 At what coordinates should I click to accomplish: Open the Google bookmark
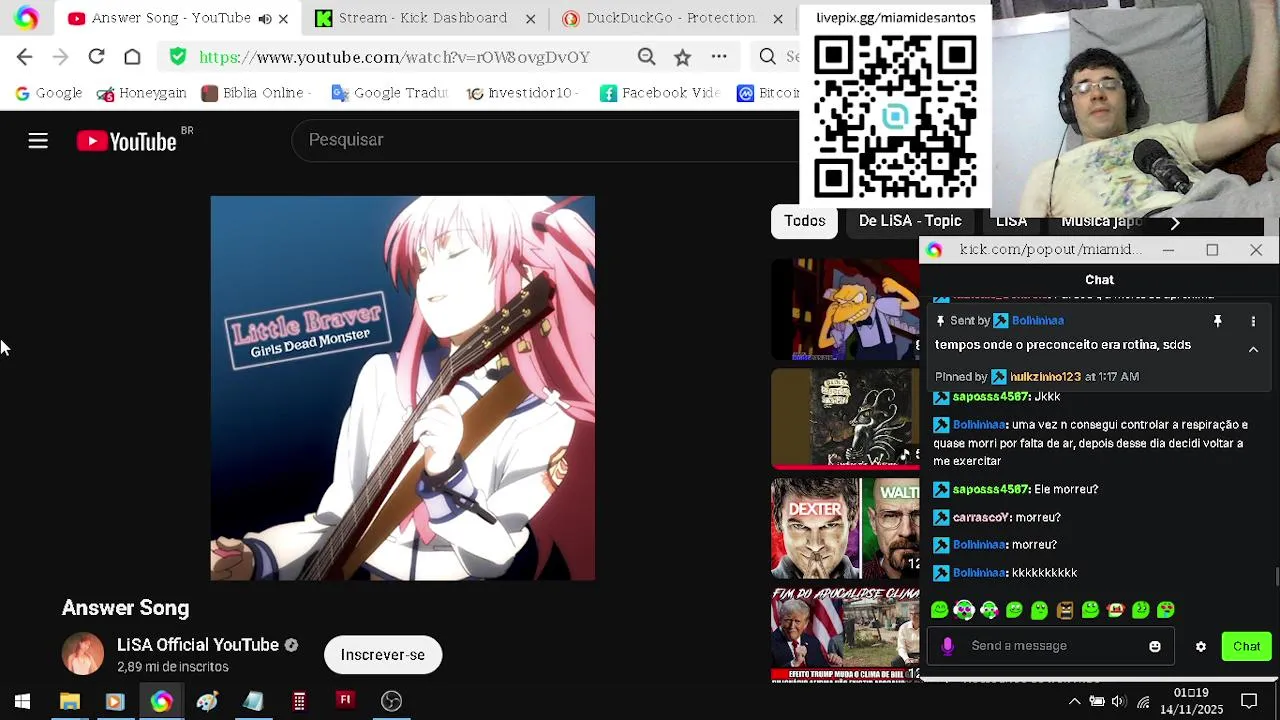pyautogui.click(x=48, y=93)
